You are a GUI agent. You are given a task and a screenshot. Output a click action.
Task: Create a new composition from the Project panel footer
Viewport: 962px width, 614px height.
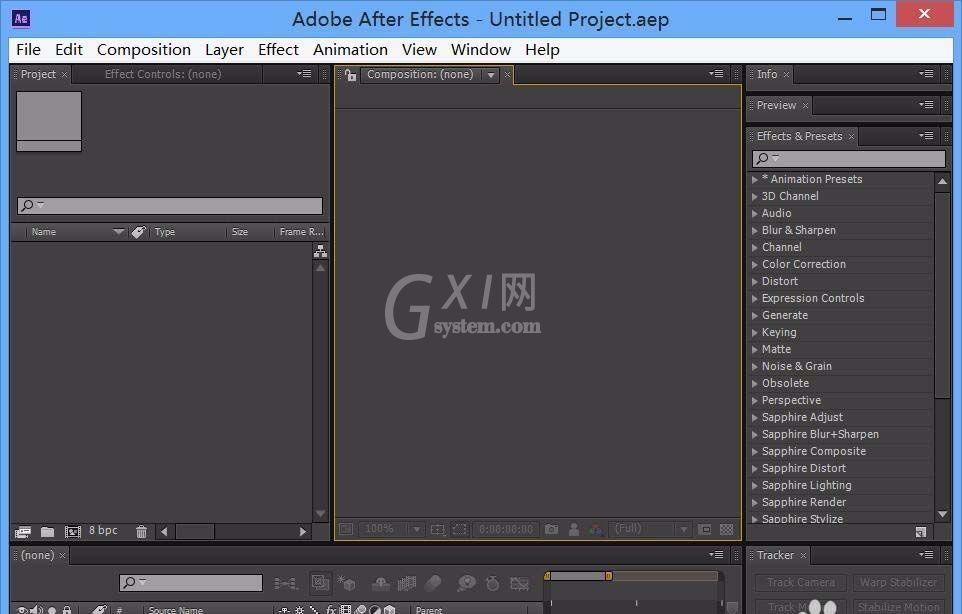click(72, 532)
